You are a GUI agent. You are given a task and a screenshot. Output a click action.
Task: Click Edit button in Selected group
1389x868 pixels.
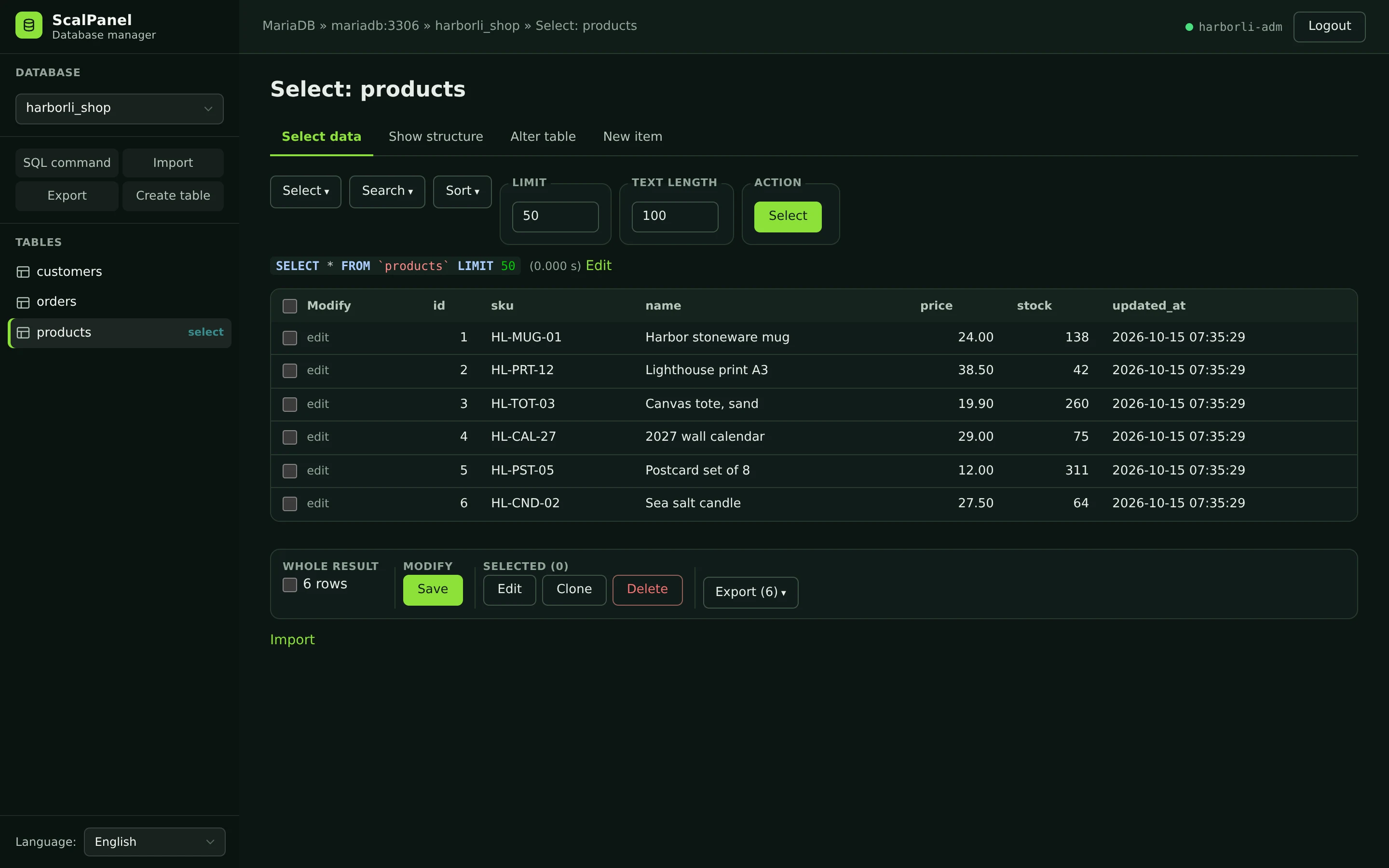(509, 590)
